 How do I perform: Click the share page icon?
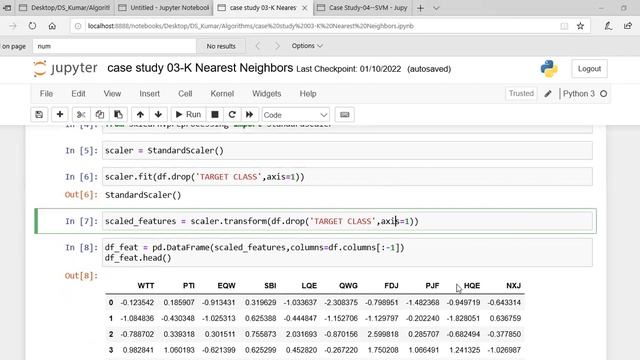[628, 26]
